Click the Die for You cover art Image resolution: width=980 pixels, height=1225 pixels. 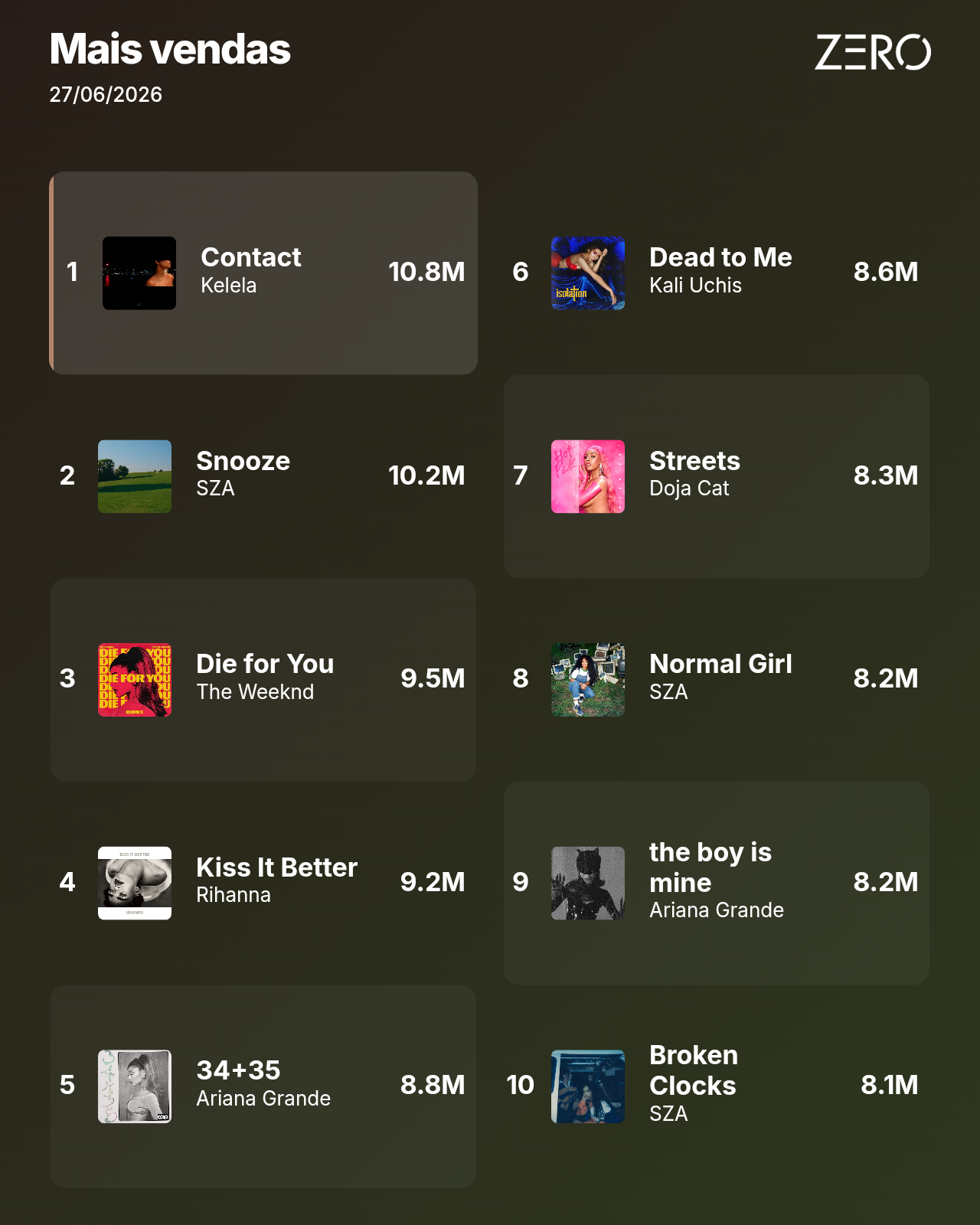tap(135, 680)
